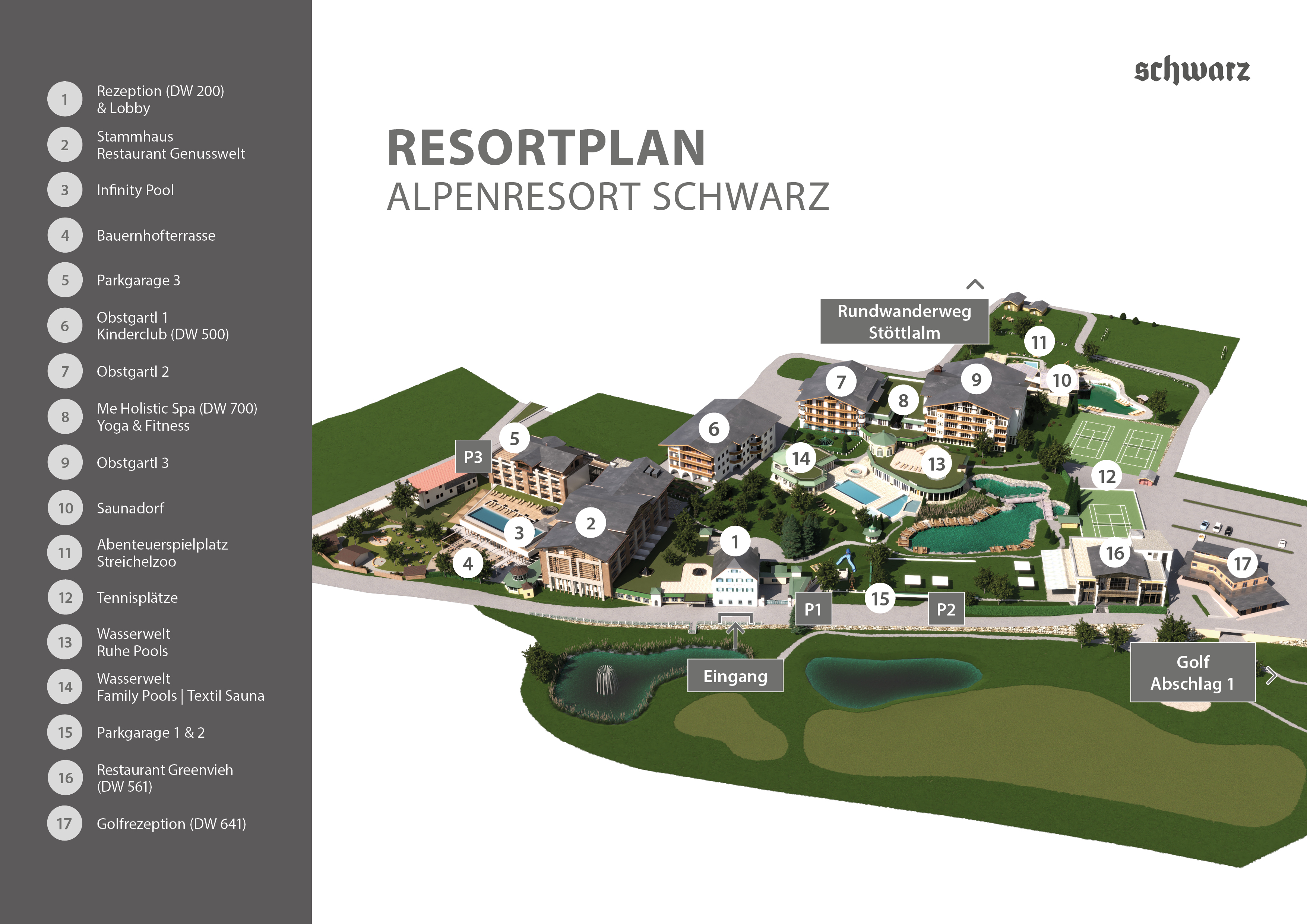The image size is (1307, 924).
Task: Click the 'Stammhaus Restaurant Genusswelt' legend text
Action: (171, 145)
